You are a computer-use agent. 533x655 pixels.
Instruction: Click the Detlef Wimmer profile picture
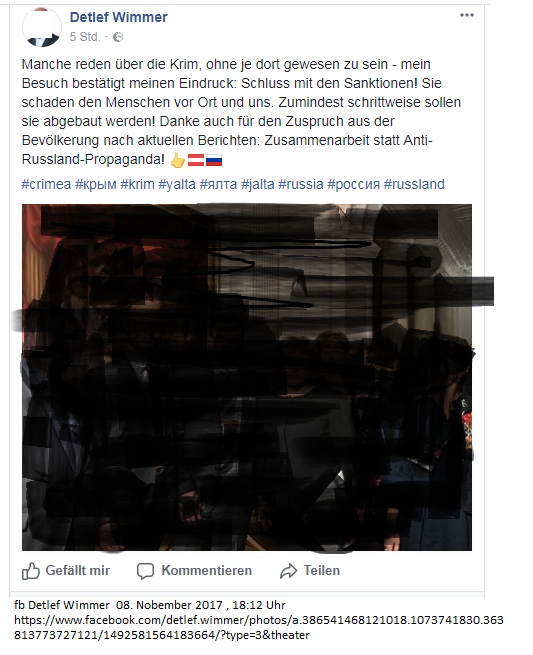tap(42, 27)
